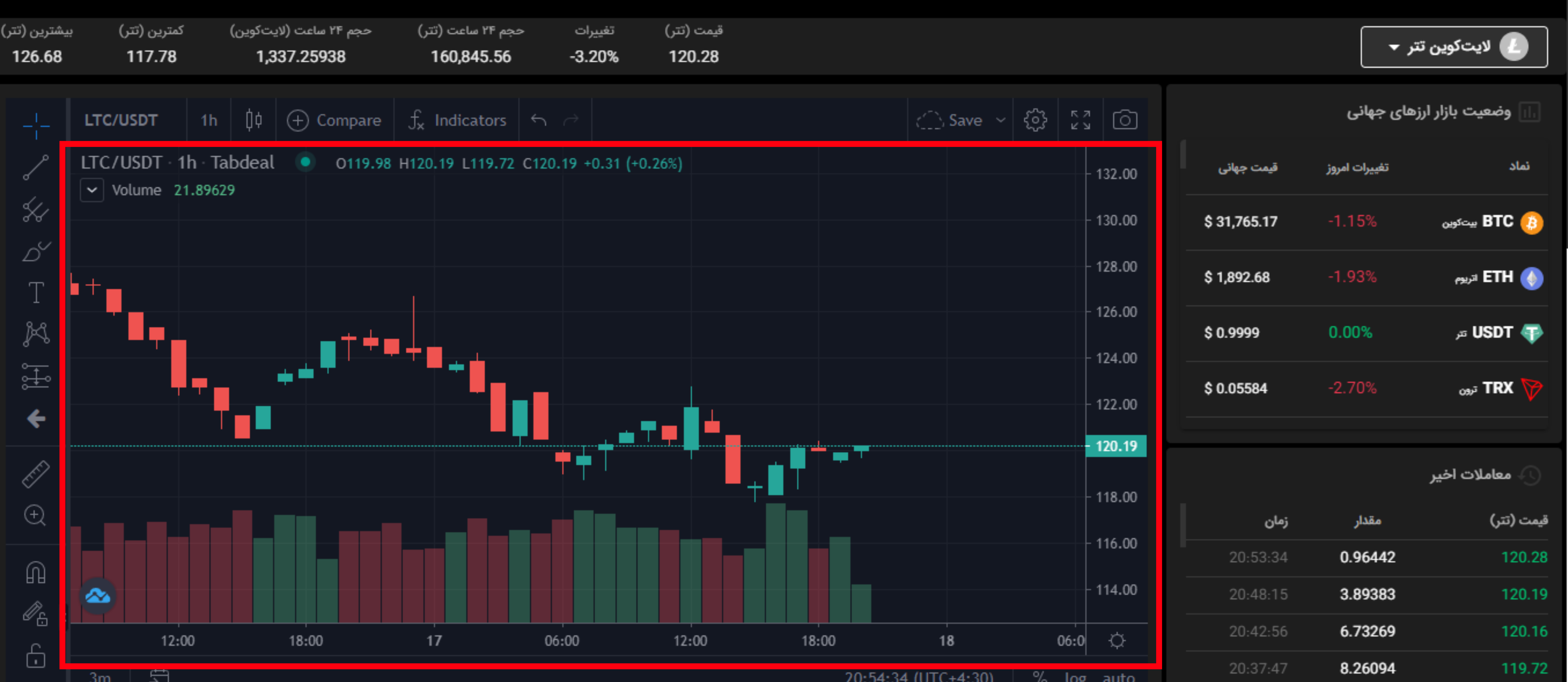Save the chart layout

coord(950,120)
